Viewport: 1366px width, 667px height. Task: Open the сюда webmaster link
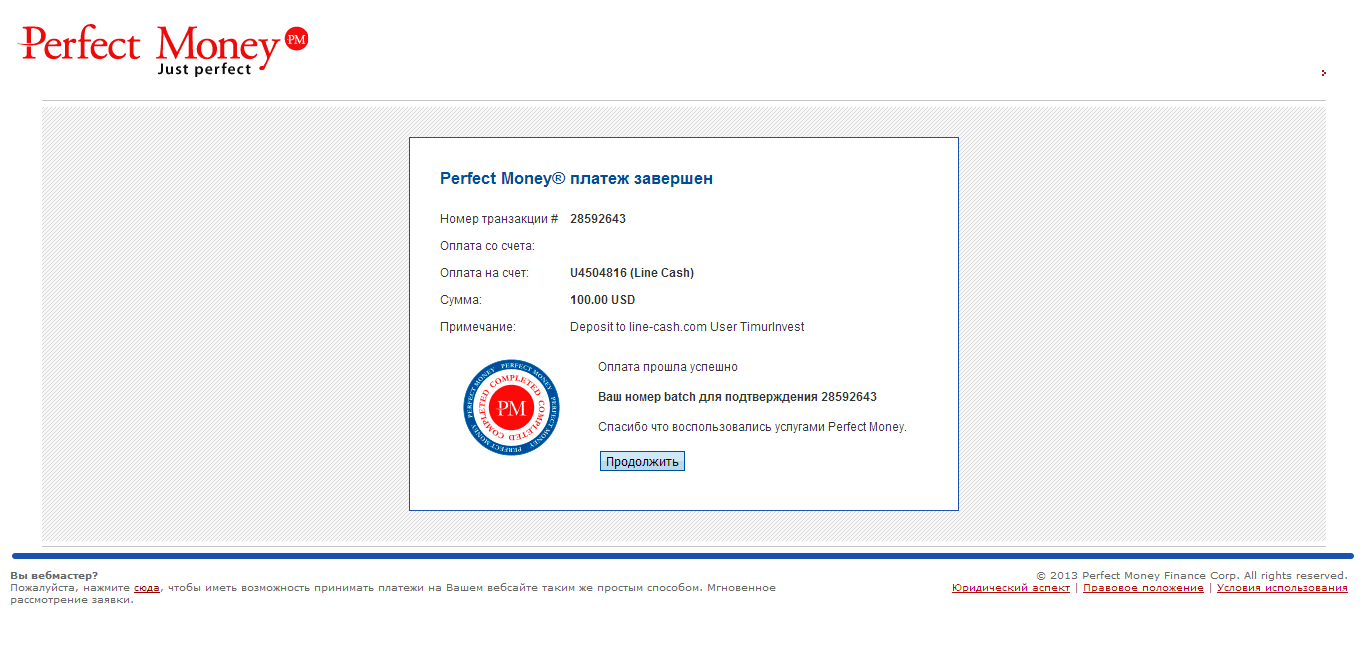pos(146,588)
